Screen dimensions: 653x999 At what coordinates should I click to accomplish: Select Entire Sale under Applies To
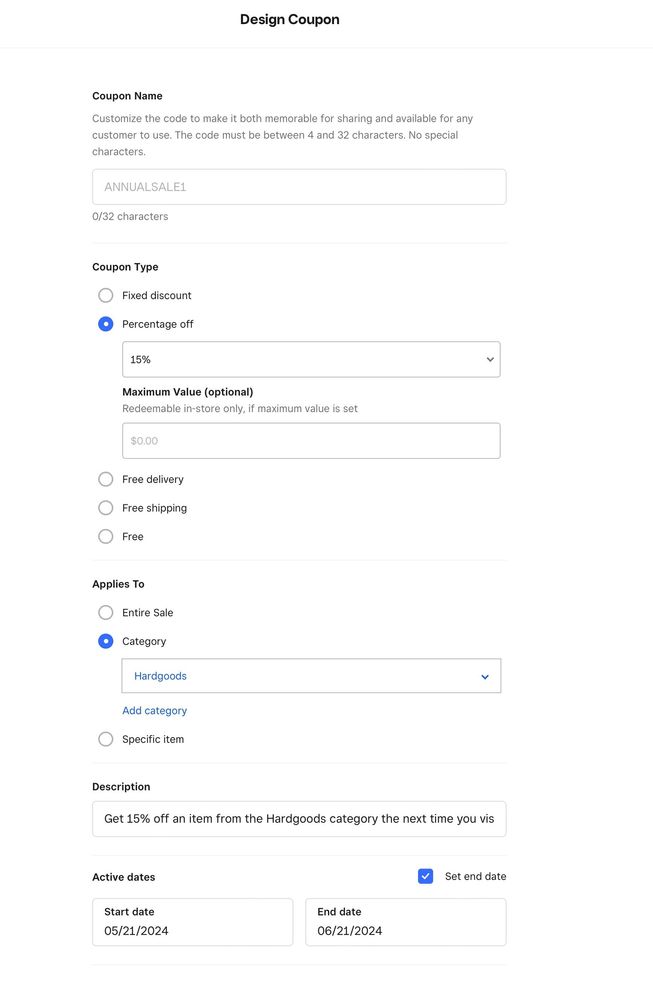tap(106, 613)
